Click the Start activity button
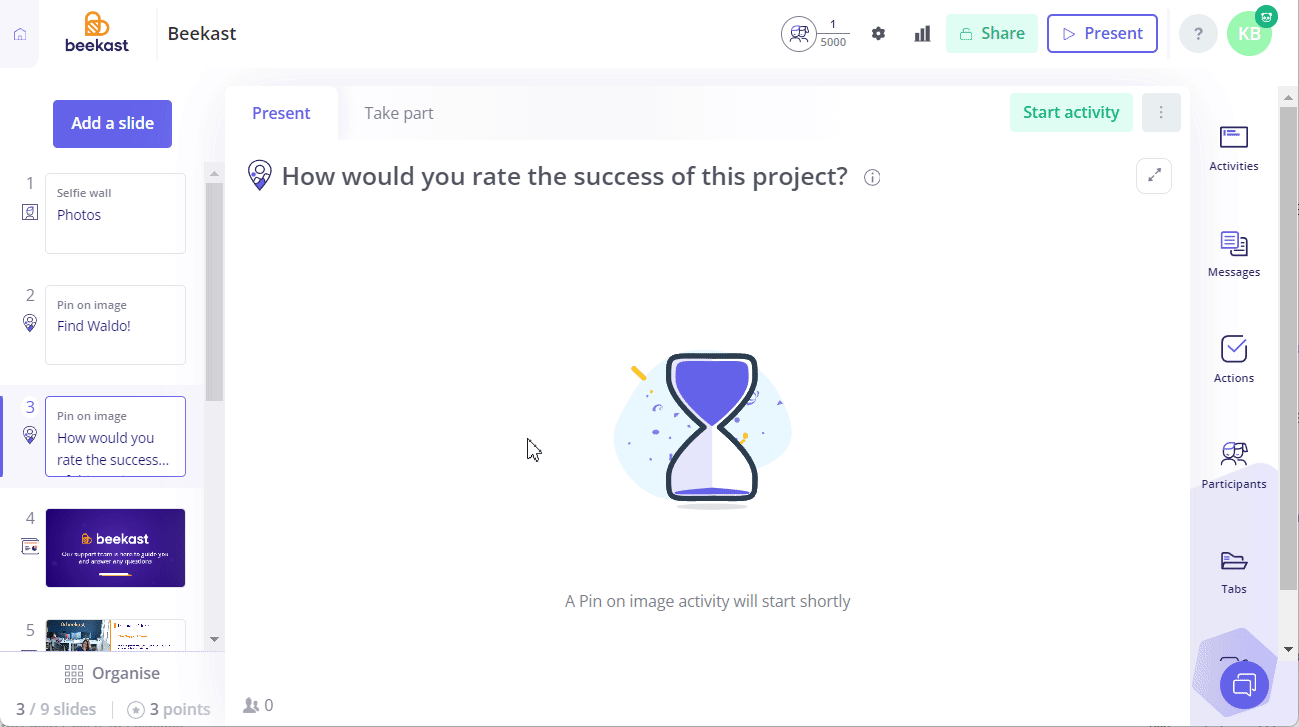Viewport: 1299px width, 727px height. pyautogui.click(x=1071, y=113)
